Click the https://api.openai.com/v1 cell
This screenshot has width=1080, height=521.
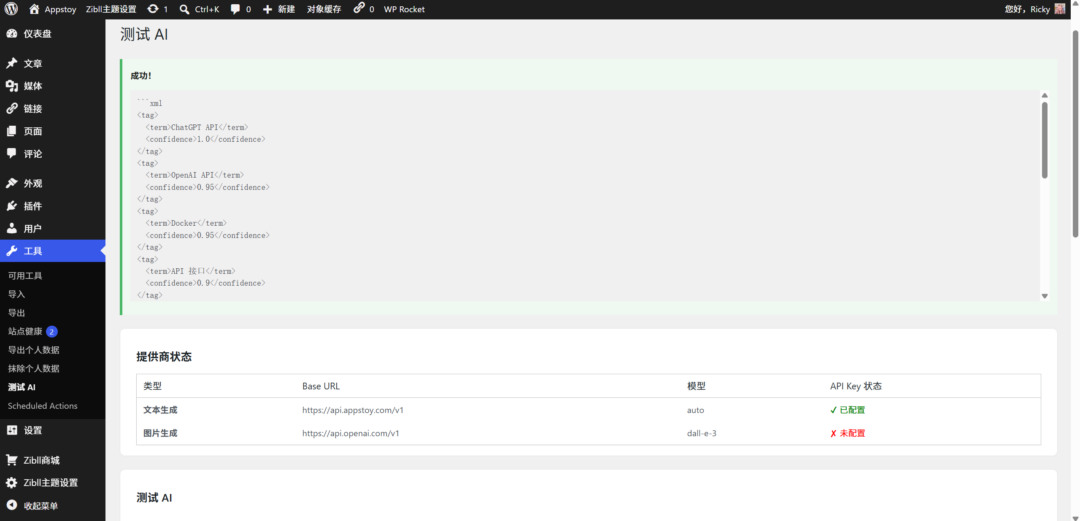pos(351,433)
